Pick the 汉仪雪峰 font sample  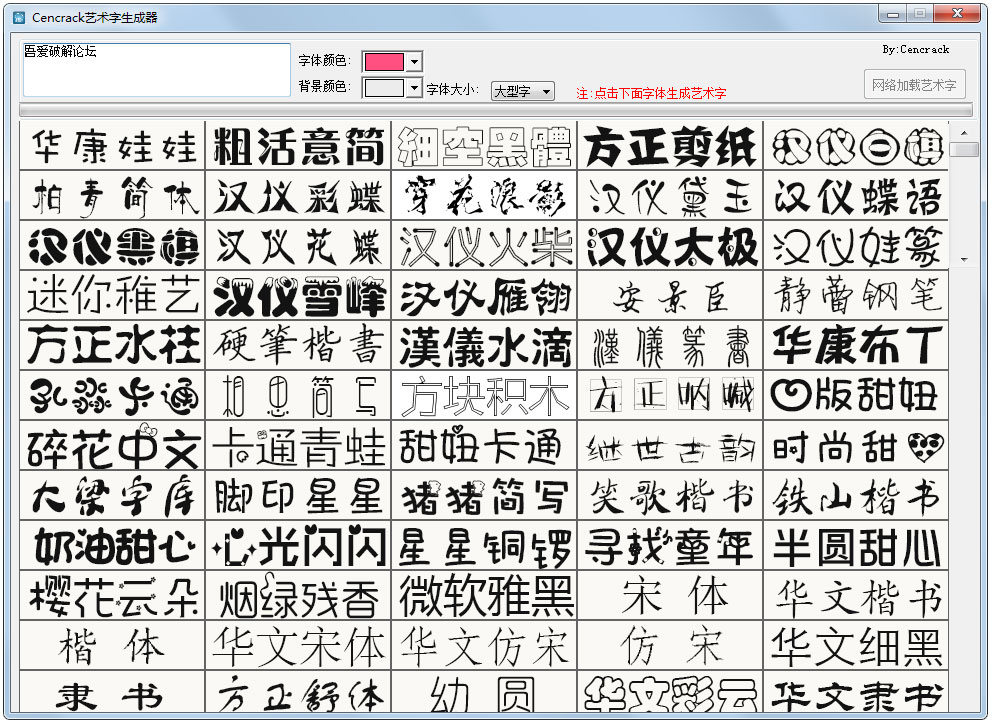[298, 296]
